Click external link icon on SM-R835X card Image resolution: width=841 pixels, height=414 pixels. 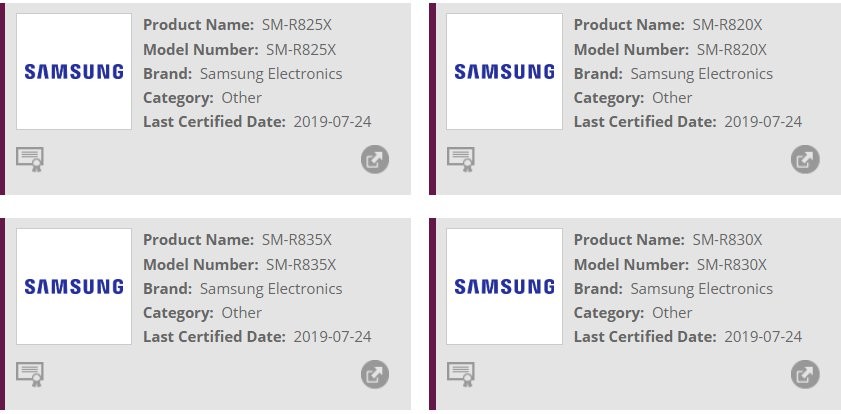[x=375, y=374]
